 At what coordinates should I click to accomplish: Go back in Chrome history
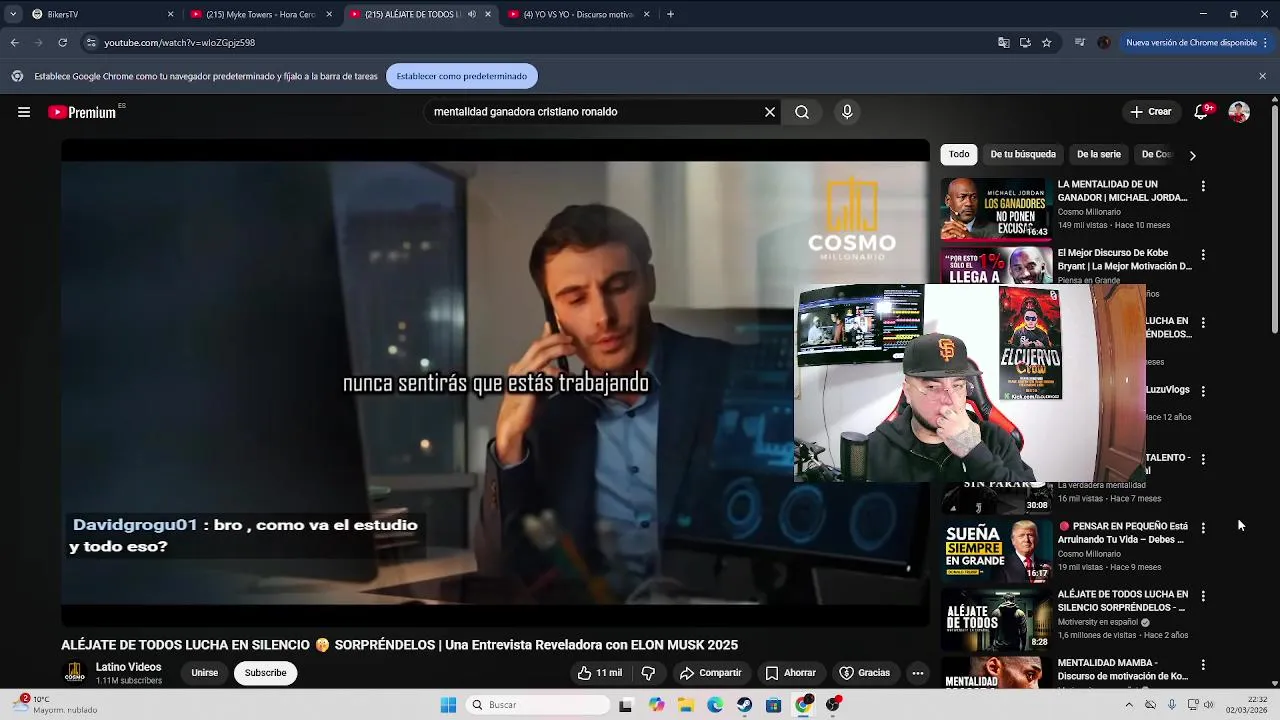coord(14,43)
